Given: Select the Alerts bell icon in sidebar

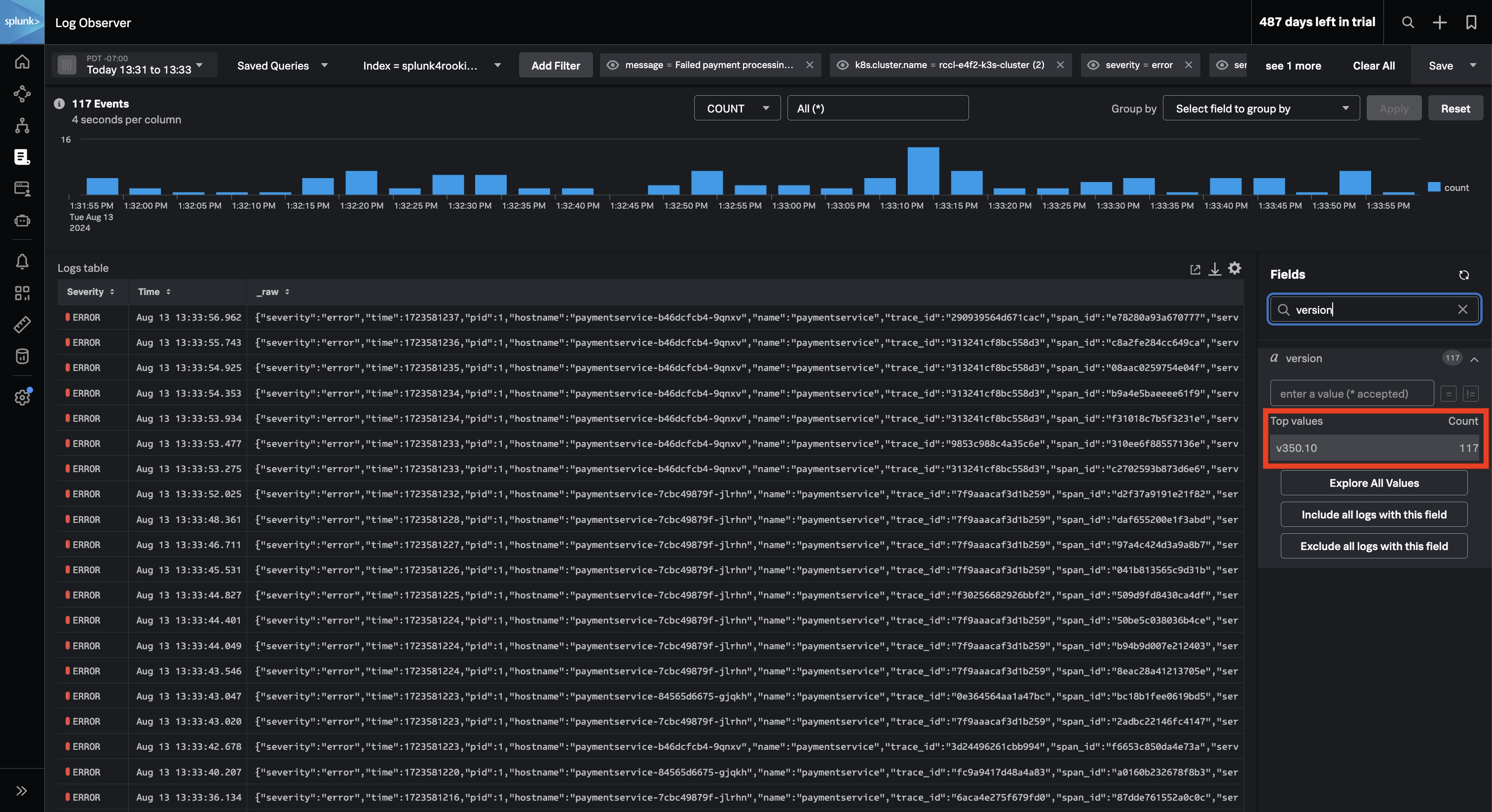Looking at the screenshot, I should (22, 261).
